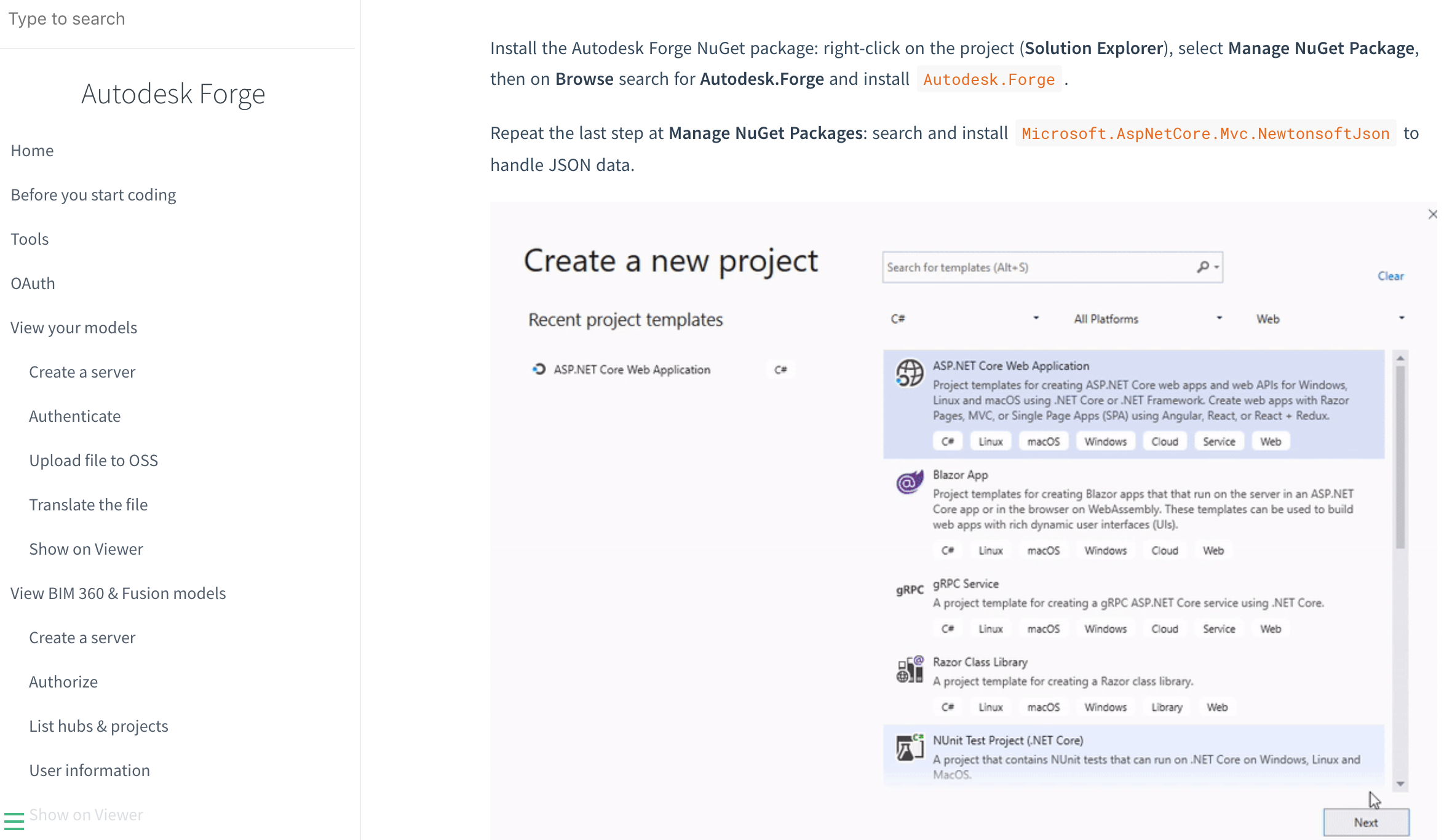Select NUnit Test Project (.NET Core) template

(x=1133, y=756)
